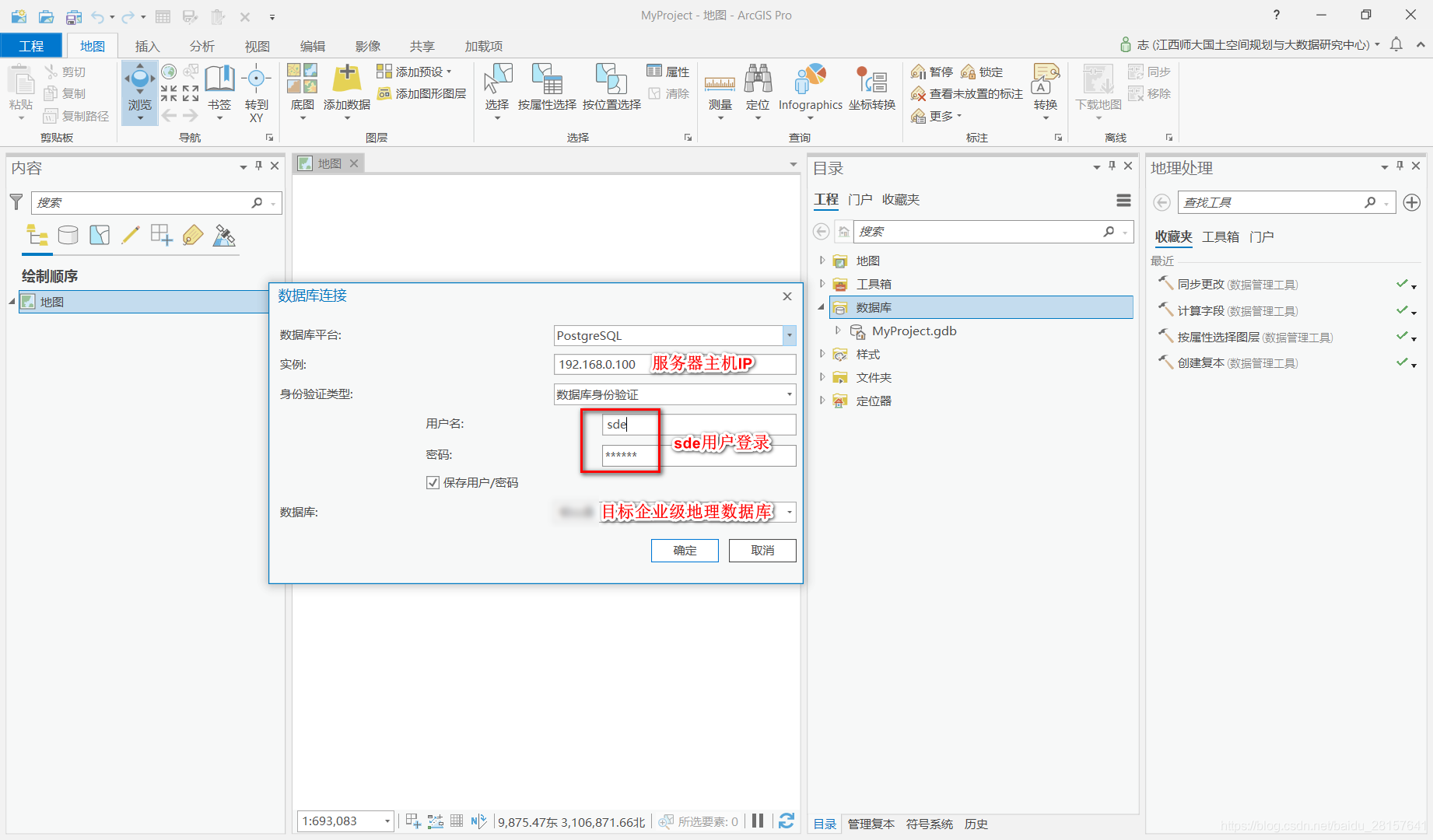Open the Share (共享) ribbon tab
The height and width of the screenshot is (840, 1433).
[422, 46]
